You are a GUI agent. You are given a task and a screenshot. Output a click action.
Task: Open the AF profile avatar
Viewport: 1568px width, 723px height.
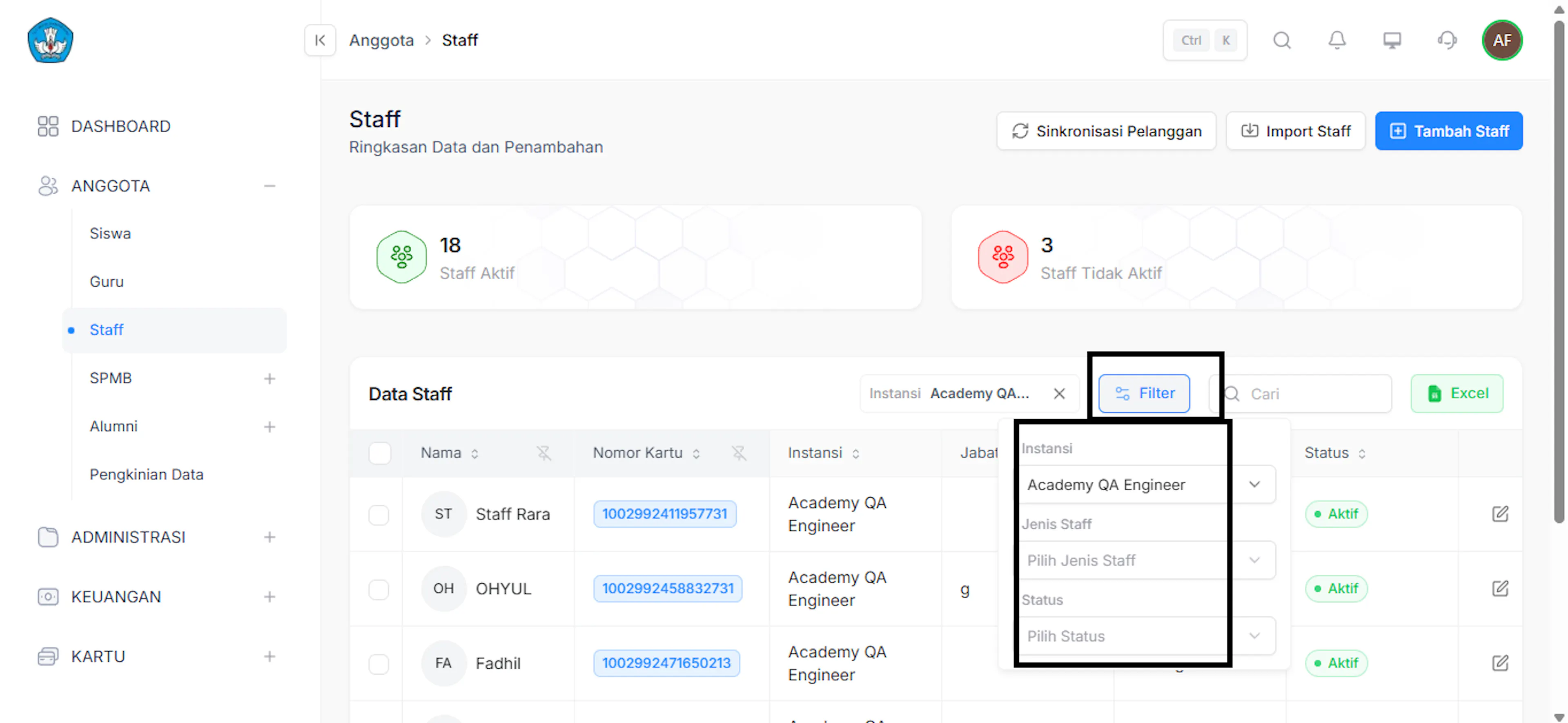click(1502, 40)
